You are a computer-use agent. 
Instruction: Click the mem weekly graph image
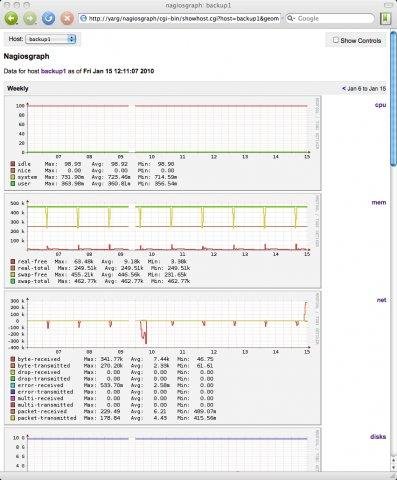(163, 241)
